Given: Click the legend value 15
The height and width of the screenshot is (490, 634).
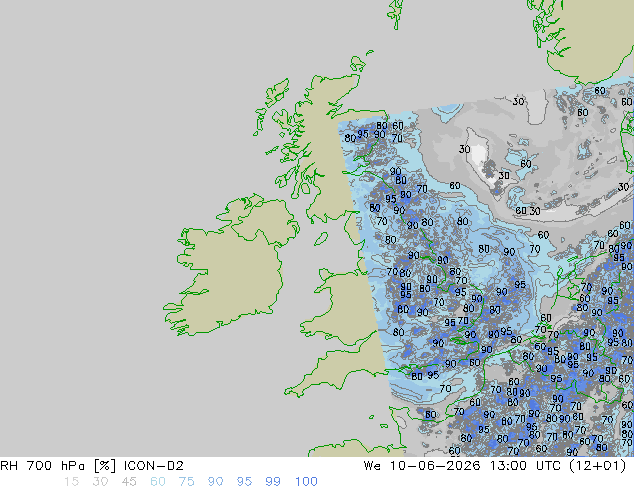Looking at the screenshot, I should click(71, 482).
